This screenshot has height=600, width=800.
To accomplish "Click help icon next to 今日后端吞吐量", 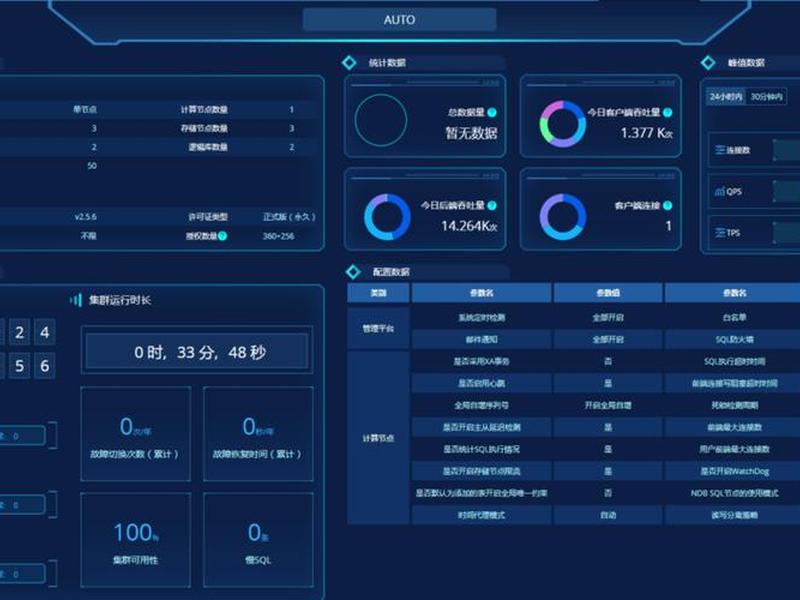I will coord(492,205).
